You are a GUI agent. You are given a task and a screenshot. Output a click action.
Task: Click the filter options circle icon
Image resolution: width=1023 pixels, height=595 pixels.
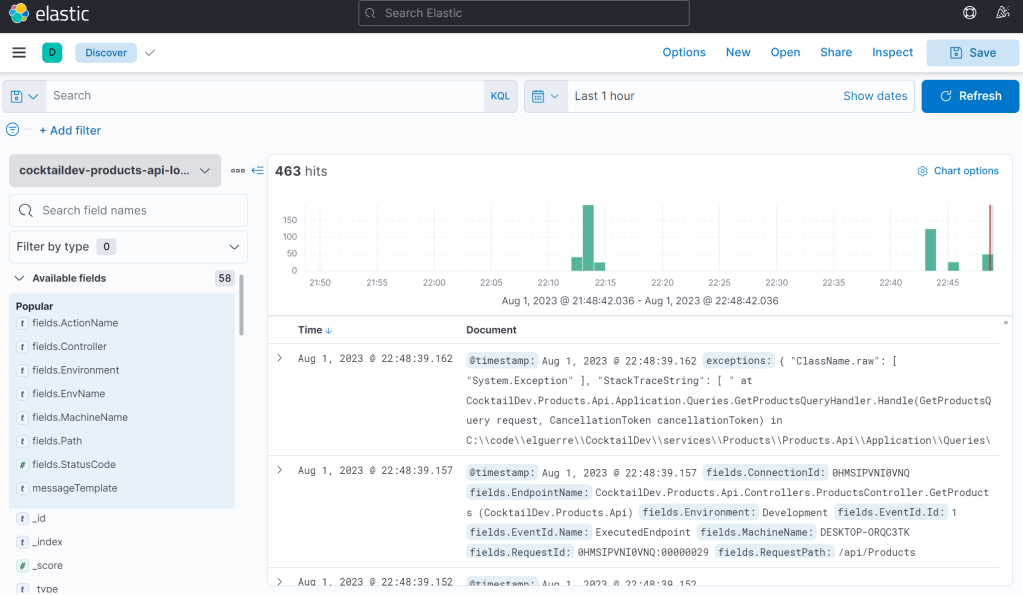(13, 130)
